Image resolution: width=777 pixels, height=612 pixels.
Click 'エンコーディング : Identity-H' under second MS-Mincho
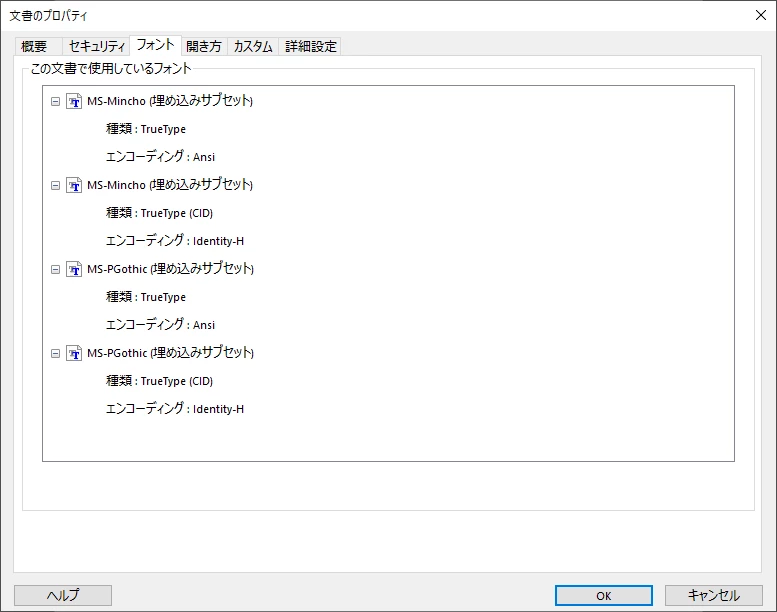(174, 241)
